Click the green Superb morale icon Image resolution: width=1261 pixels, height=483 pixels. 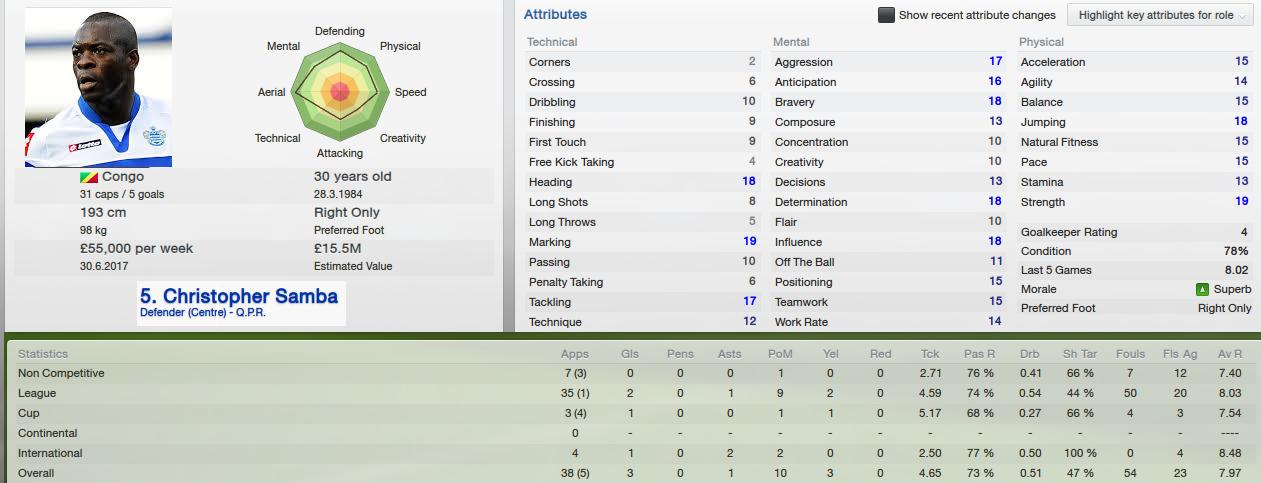[x=1202, y=289]
